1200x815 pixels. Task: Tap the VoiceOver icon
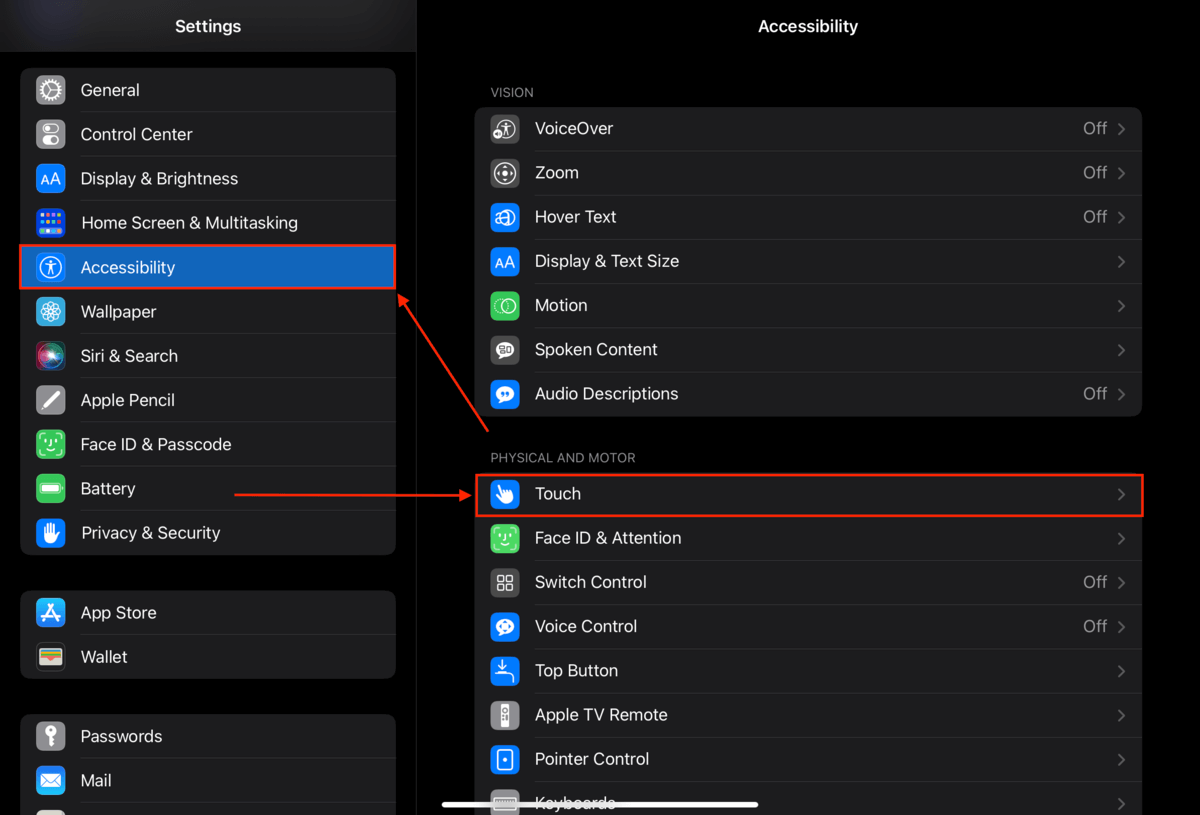(505, 129)
